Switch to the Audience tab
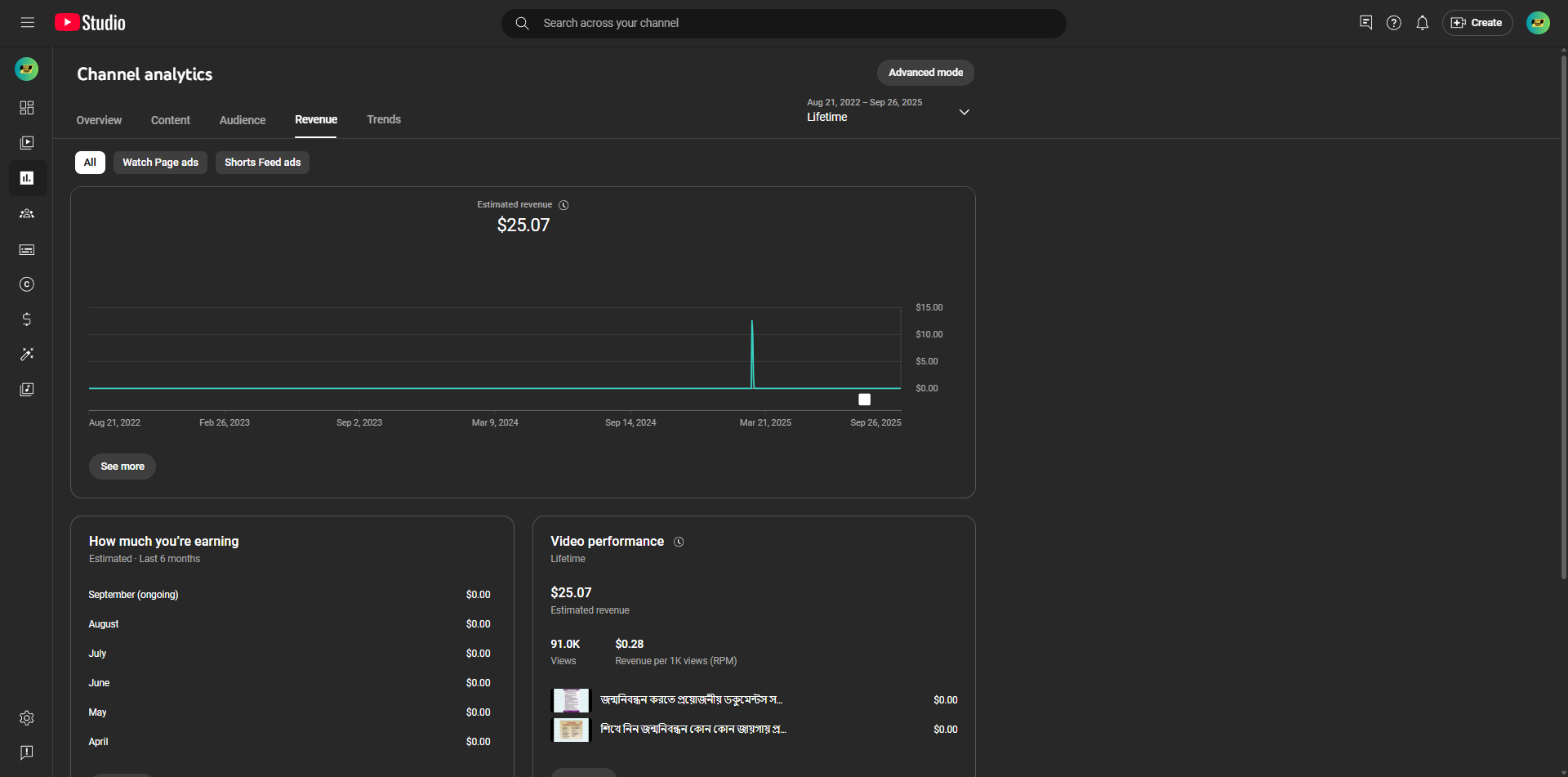Image resolution: width=1568 pixels, height=777 pixels. pos(243,120)
